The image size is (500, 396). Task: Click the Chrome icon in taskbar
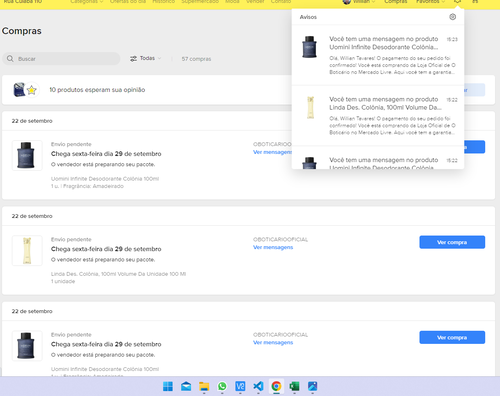(276, 386)
